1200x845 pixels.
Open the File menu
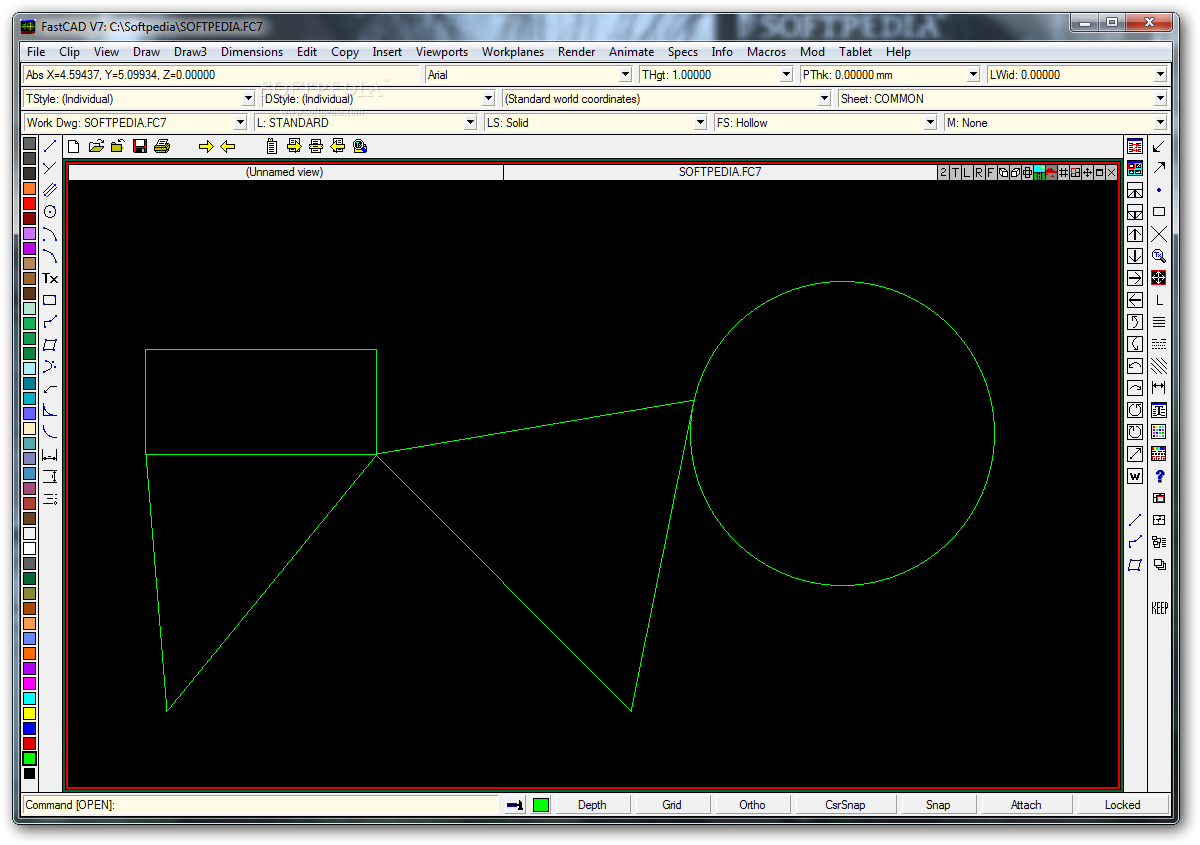tap(36, 52)
